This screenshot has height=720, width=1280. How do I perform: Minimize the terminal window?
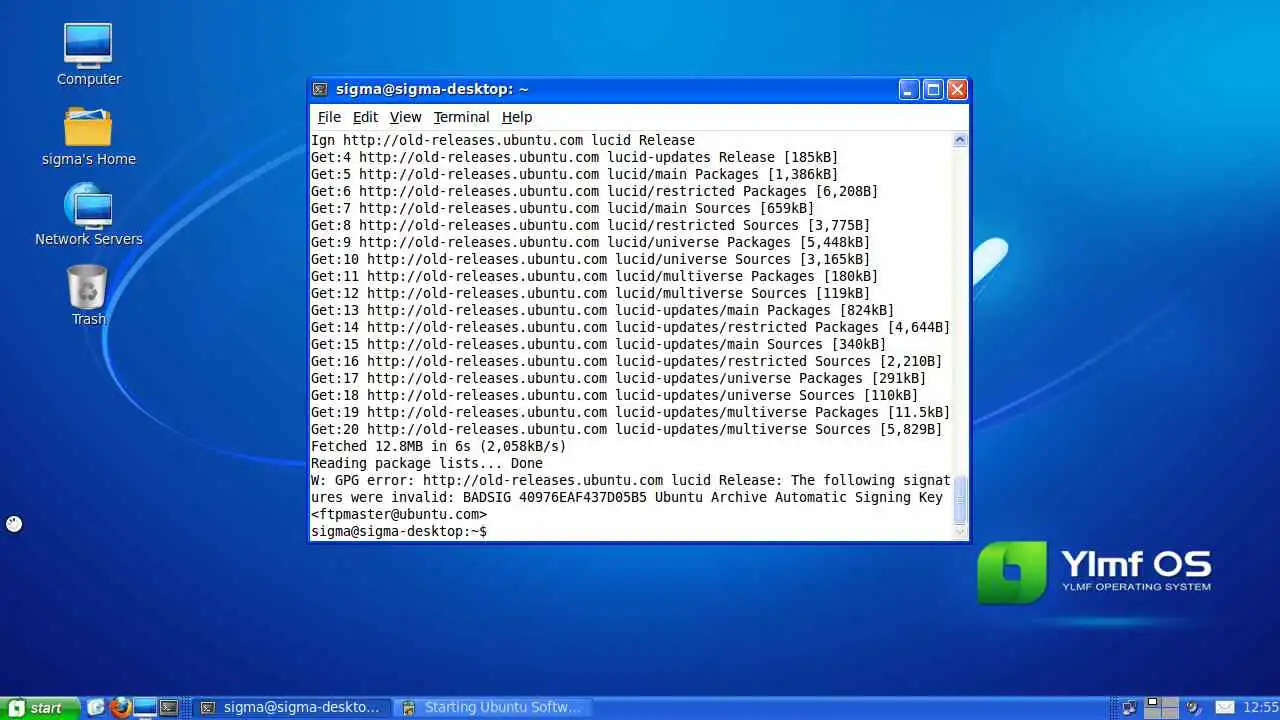coord(908,89)
